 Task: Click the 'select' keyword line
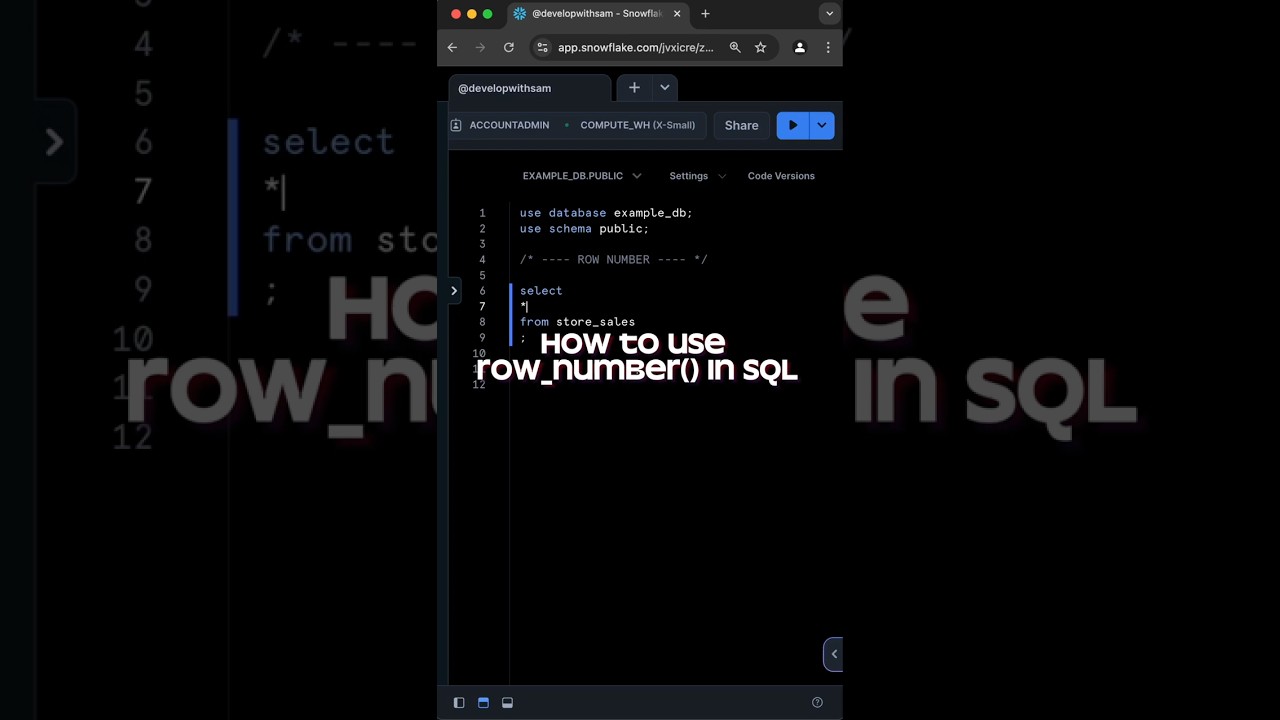[541, 291]
